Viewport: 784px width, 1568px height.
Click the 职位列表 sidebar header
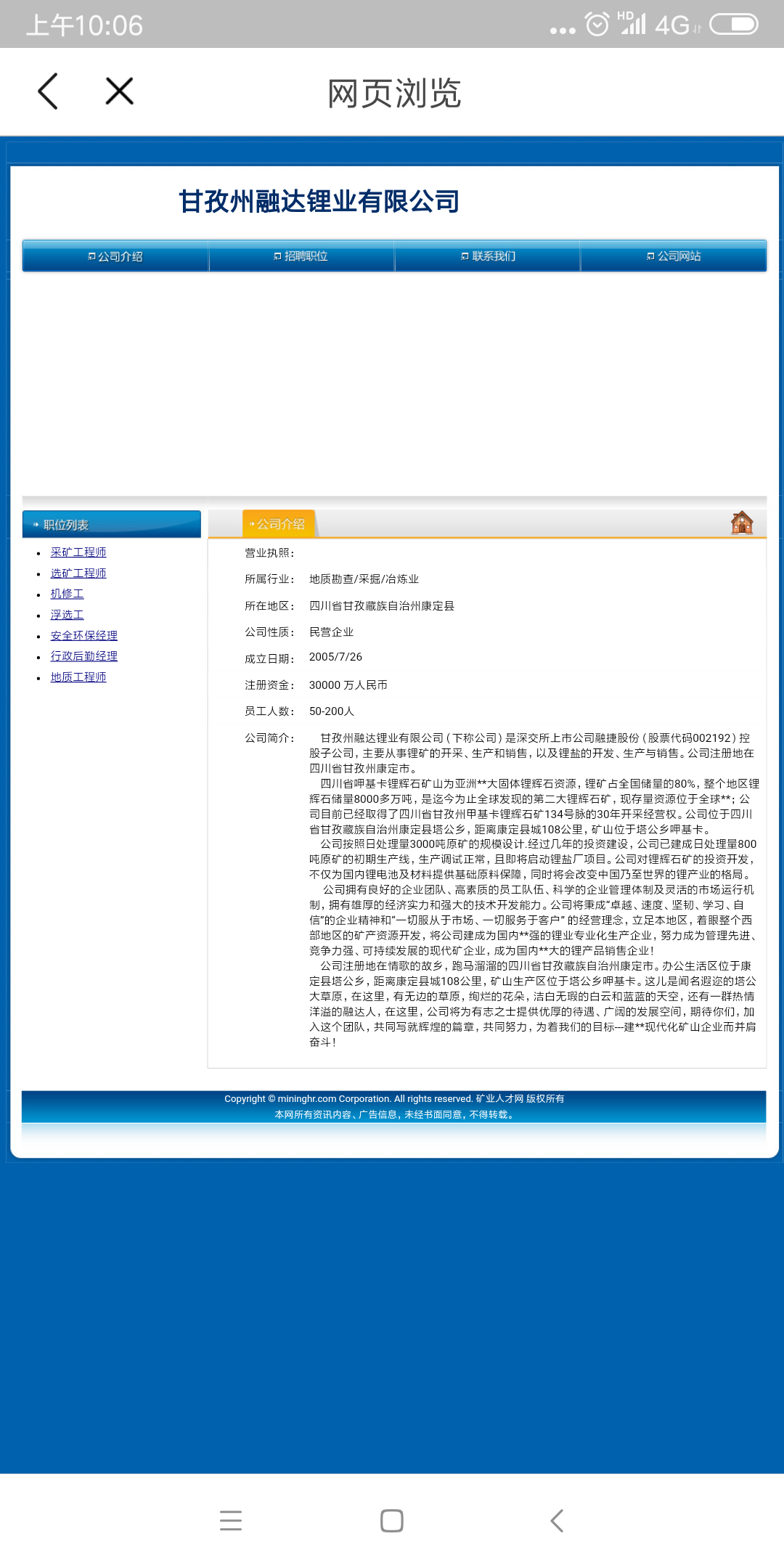coord(112,524)
